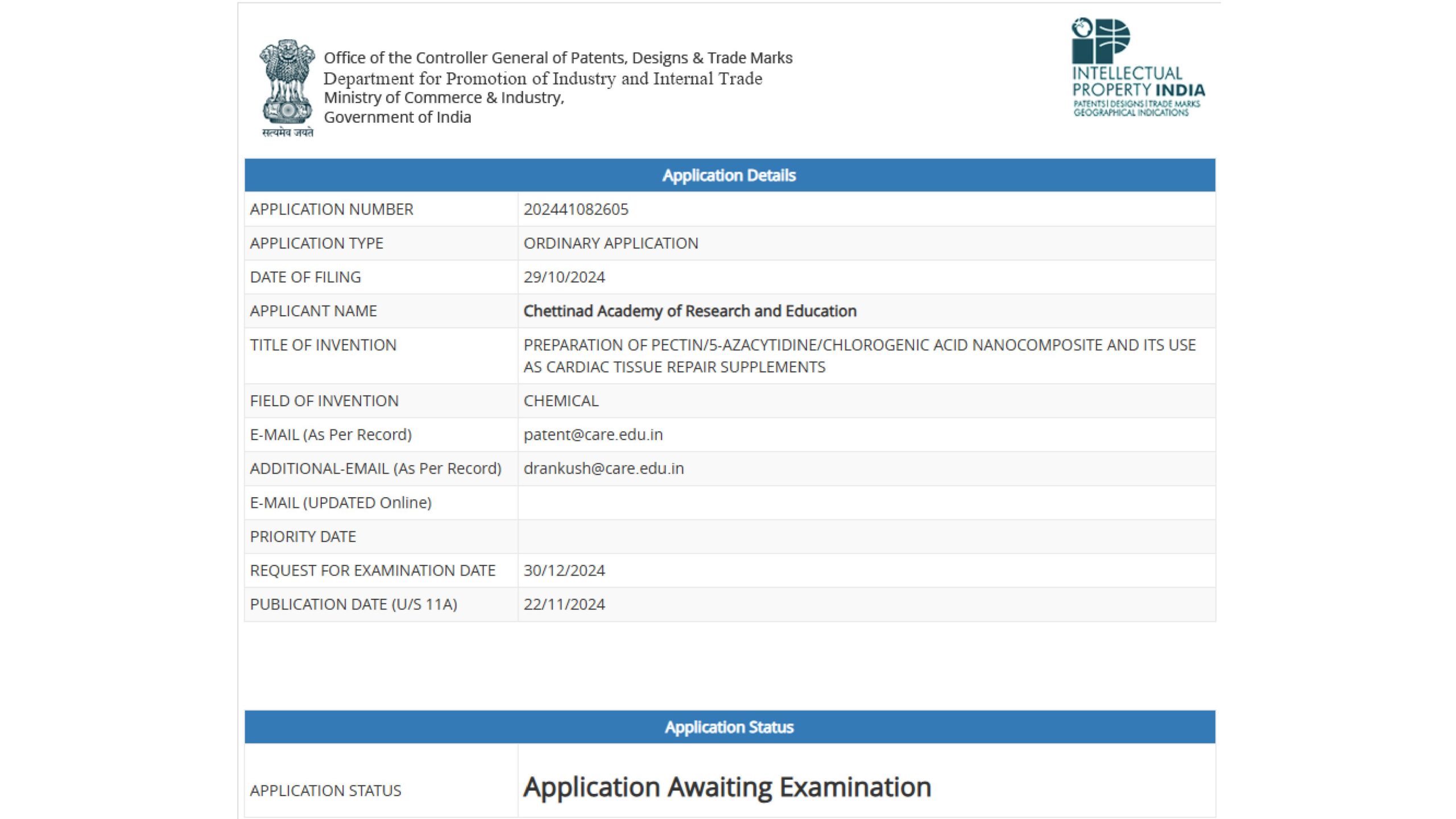The height and width of the screenshot is (819, 1456).
Task: Click the Application Awaiting Examination status text
Action: (727, 787)
